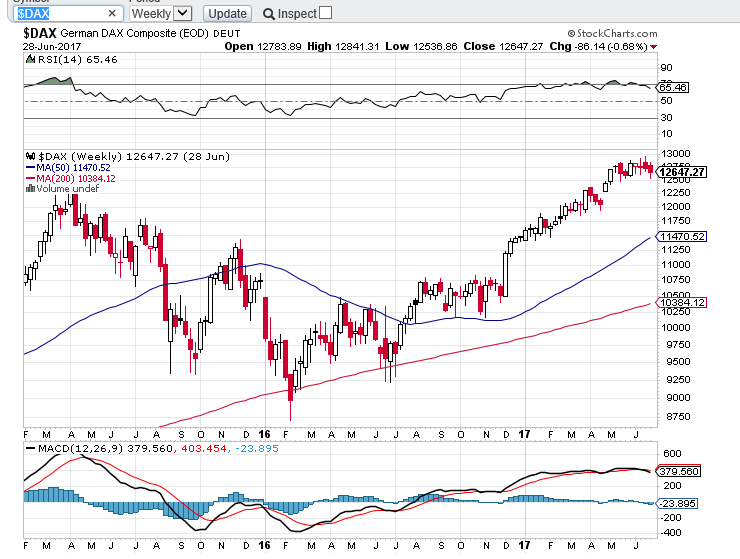Click the $DAX symbol input field

tap(68, 13)
